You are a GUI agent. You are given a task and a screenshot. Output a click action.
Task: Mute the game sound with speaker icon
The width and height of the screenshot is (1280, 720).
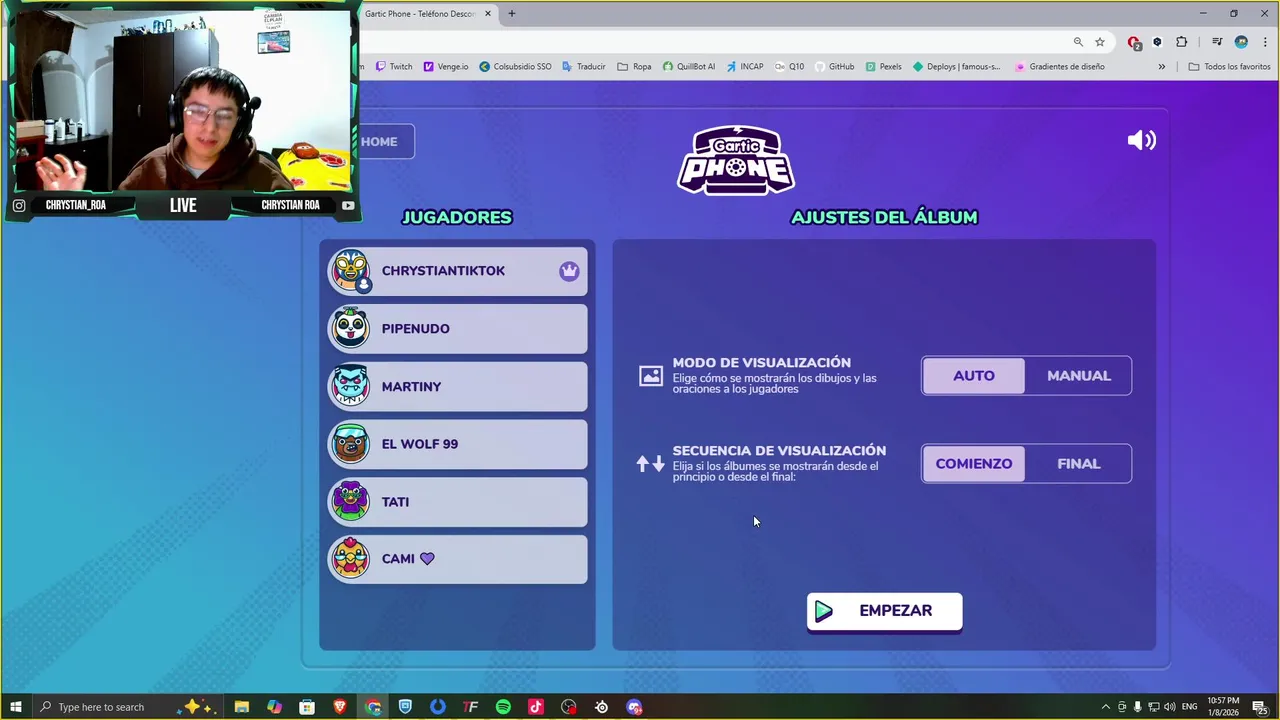pos(1141,140)
